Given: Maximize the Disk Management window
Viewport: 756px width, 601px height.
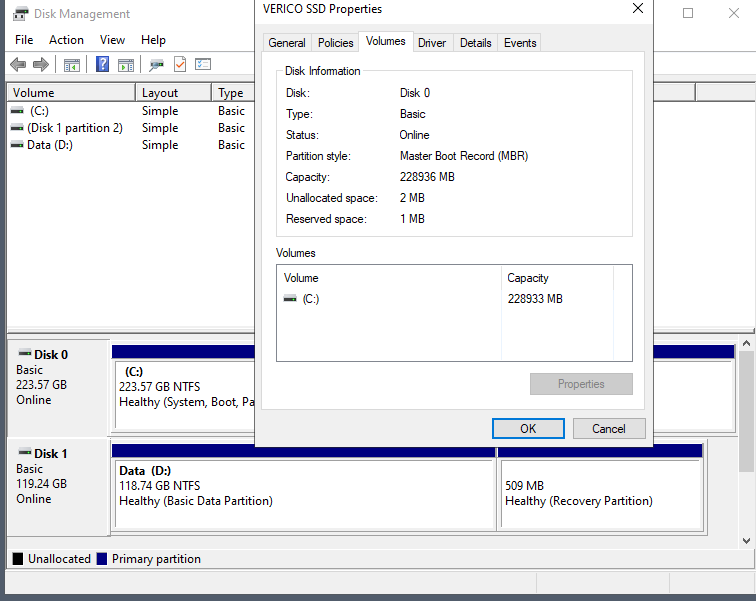Looking at the screenshot, I should click(688, 13).
